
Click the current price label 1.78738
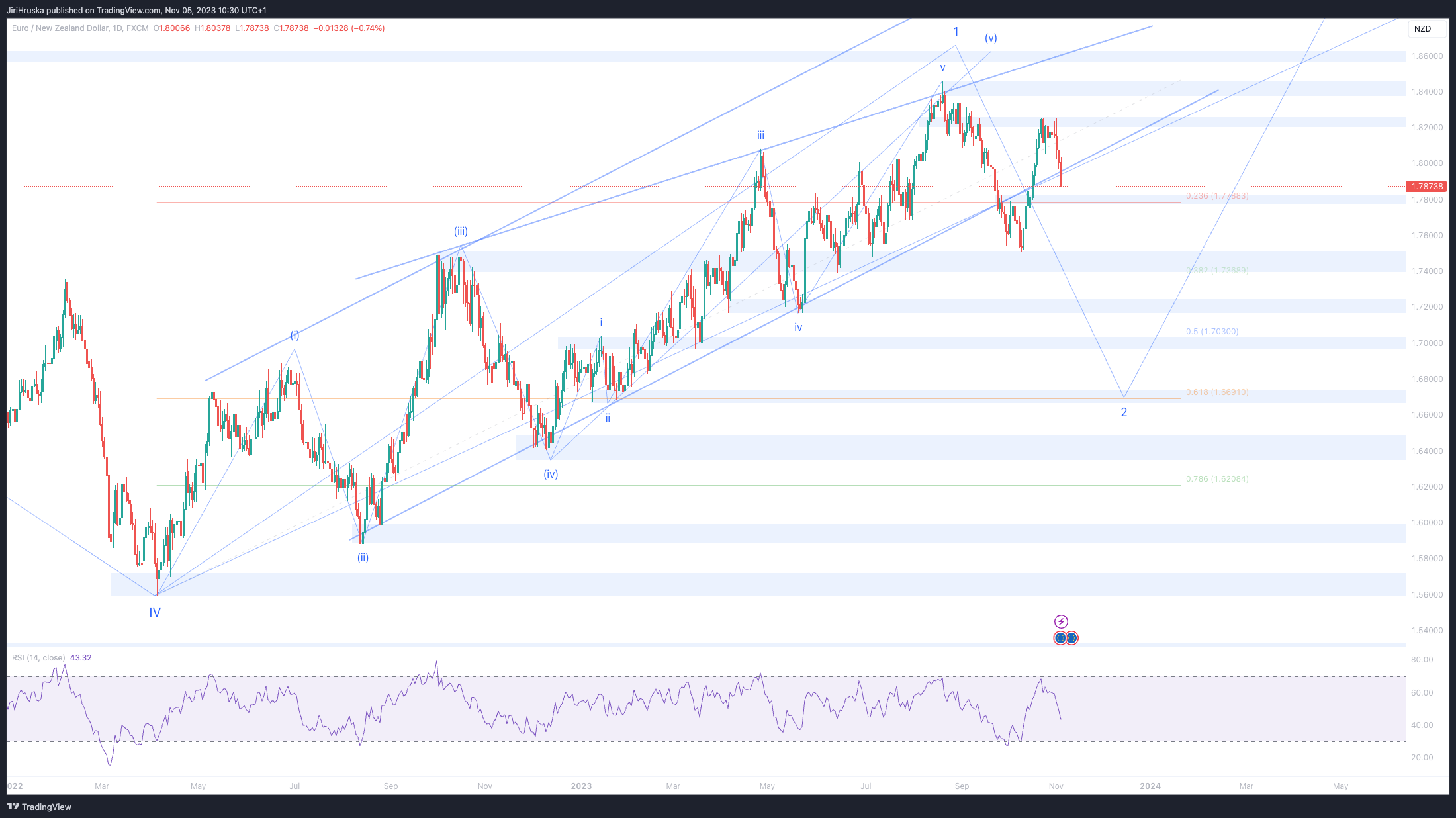(x=1426, y=187)
